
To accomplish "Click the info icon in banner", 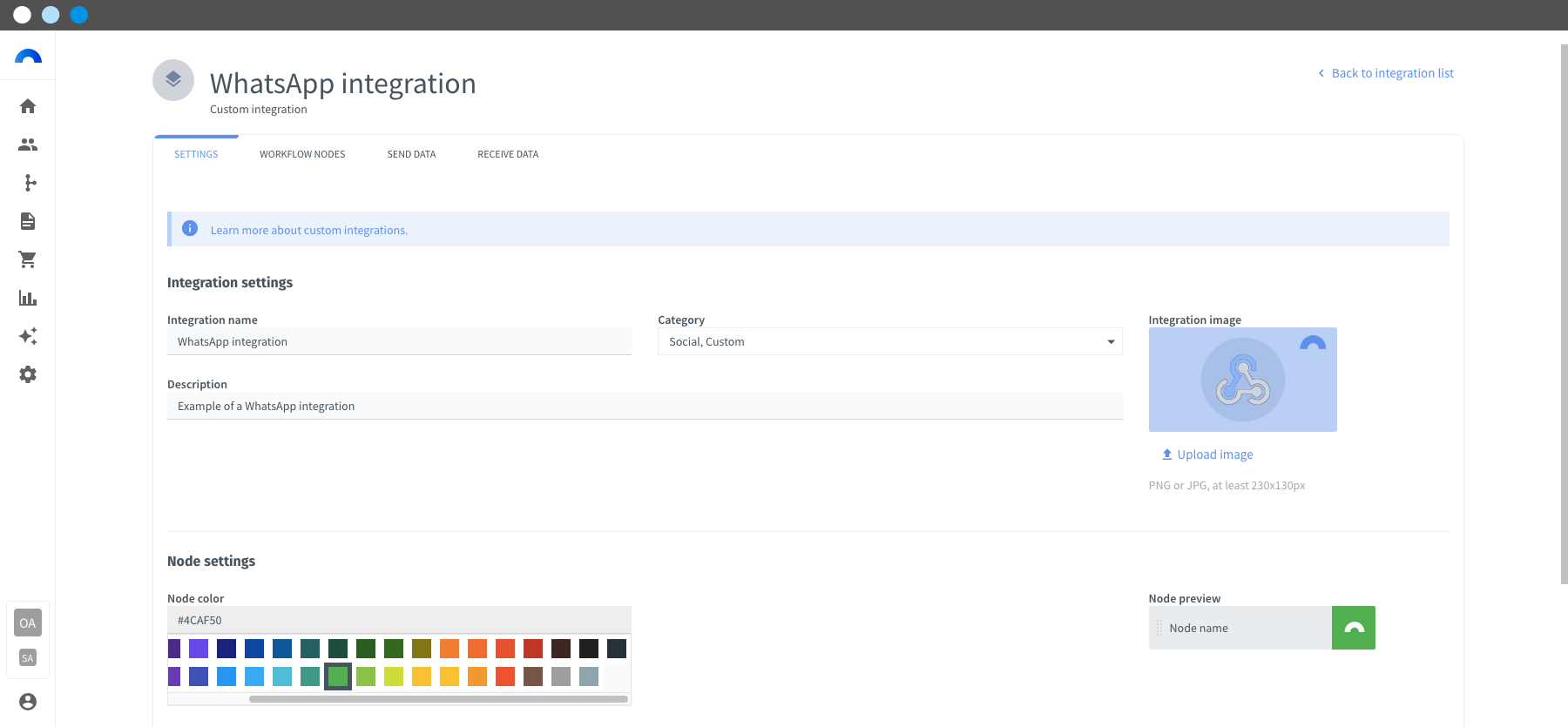I will point(190,228).
